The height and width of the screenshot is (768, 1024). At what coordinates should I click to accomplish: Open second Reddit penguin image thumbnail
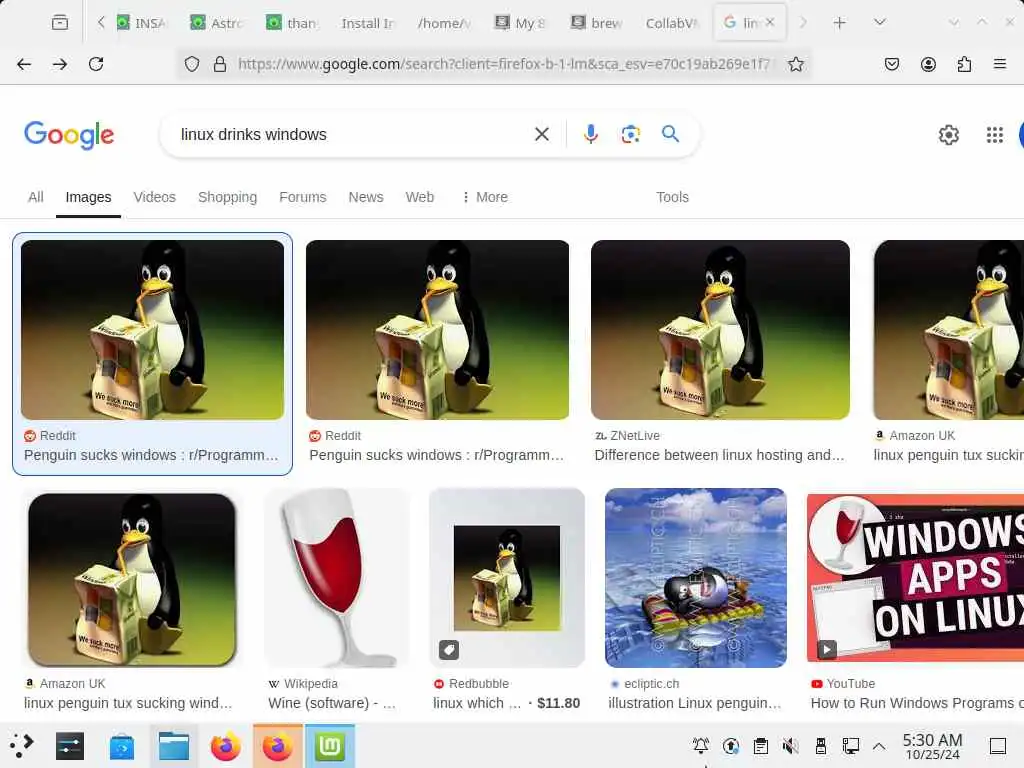[x=437, y=330]
